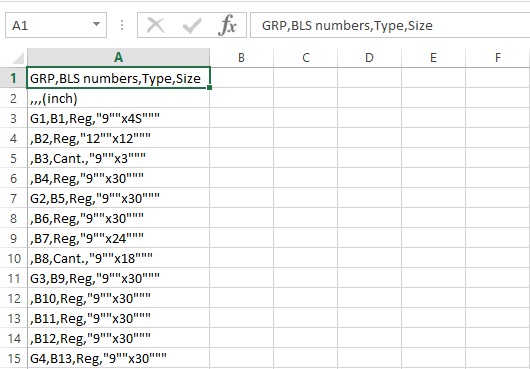
Task: Select row 13 header
Action: (14, 318)
